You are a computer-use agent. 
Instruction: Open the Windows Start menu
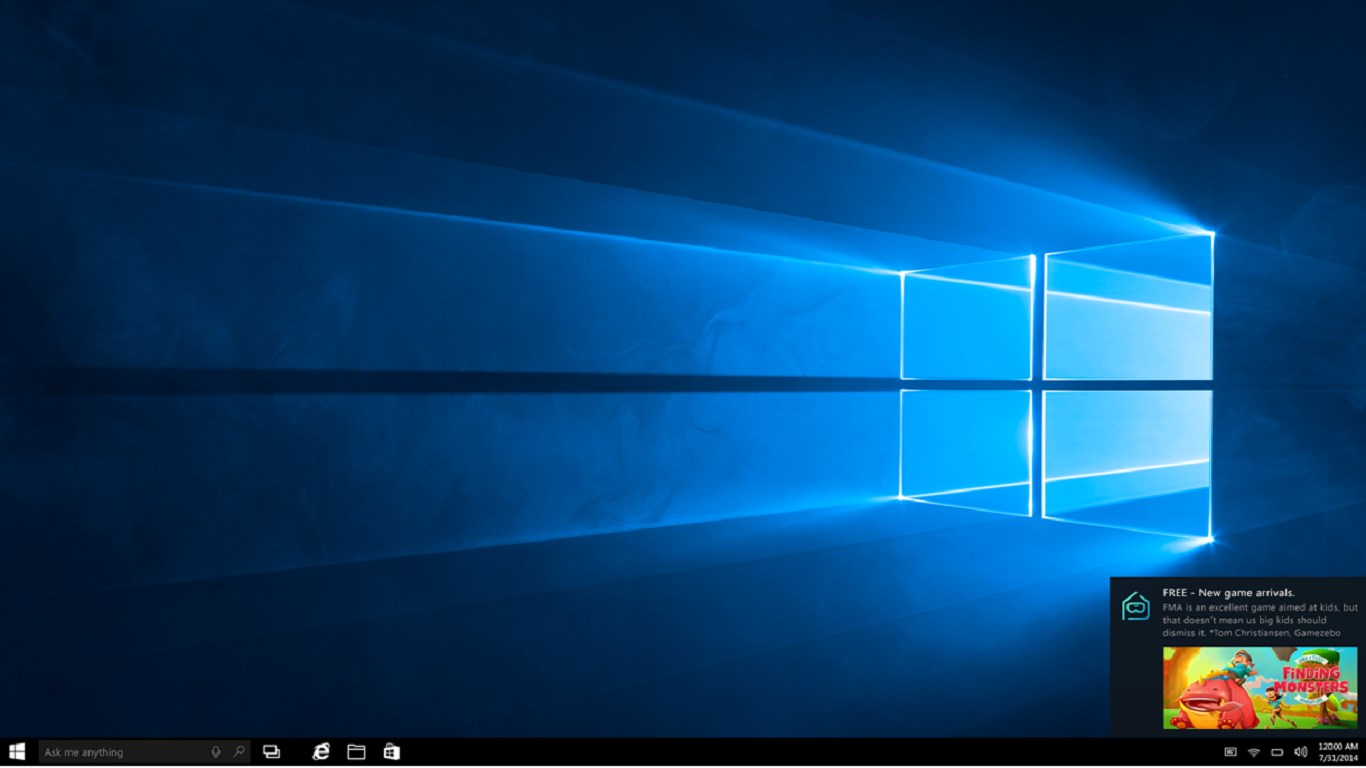(x=16, y=752)
